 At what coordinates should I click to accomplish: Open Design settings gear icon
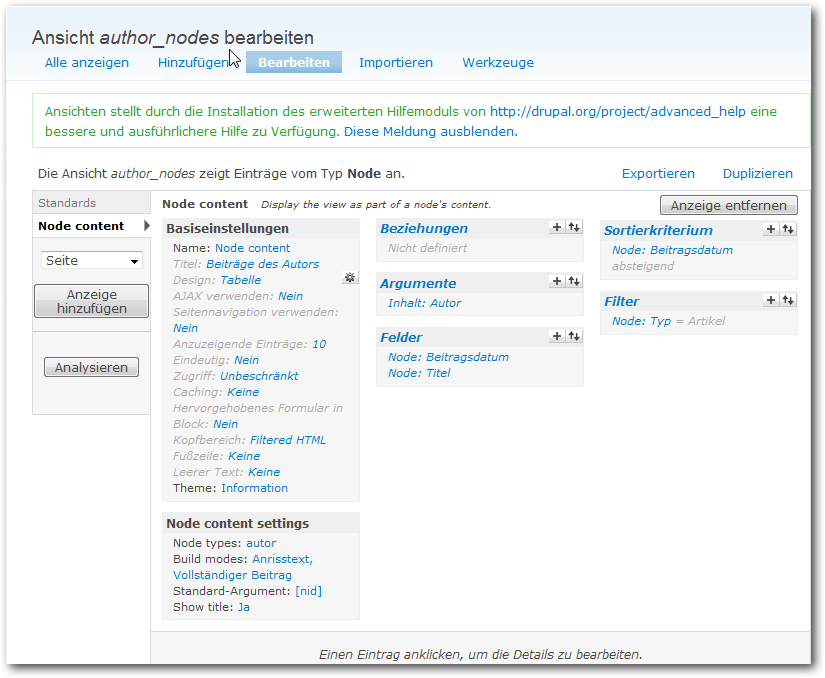pyautogui.click(x=349, y=278)
